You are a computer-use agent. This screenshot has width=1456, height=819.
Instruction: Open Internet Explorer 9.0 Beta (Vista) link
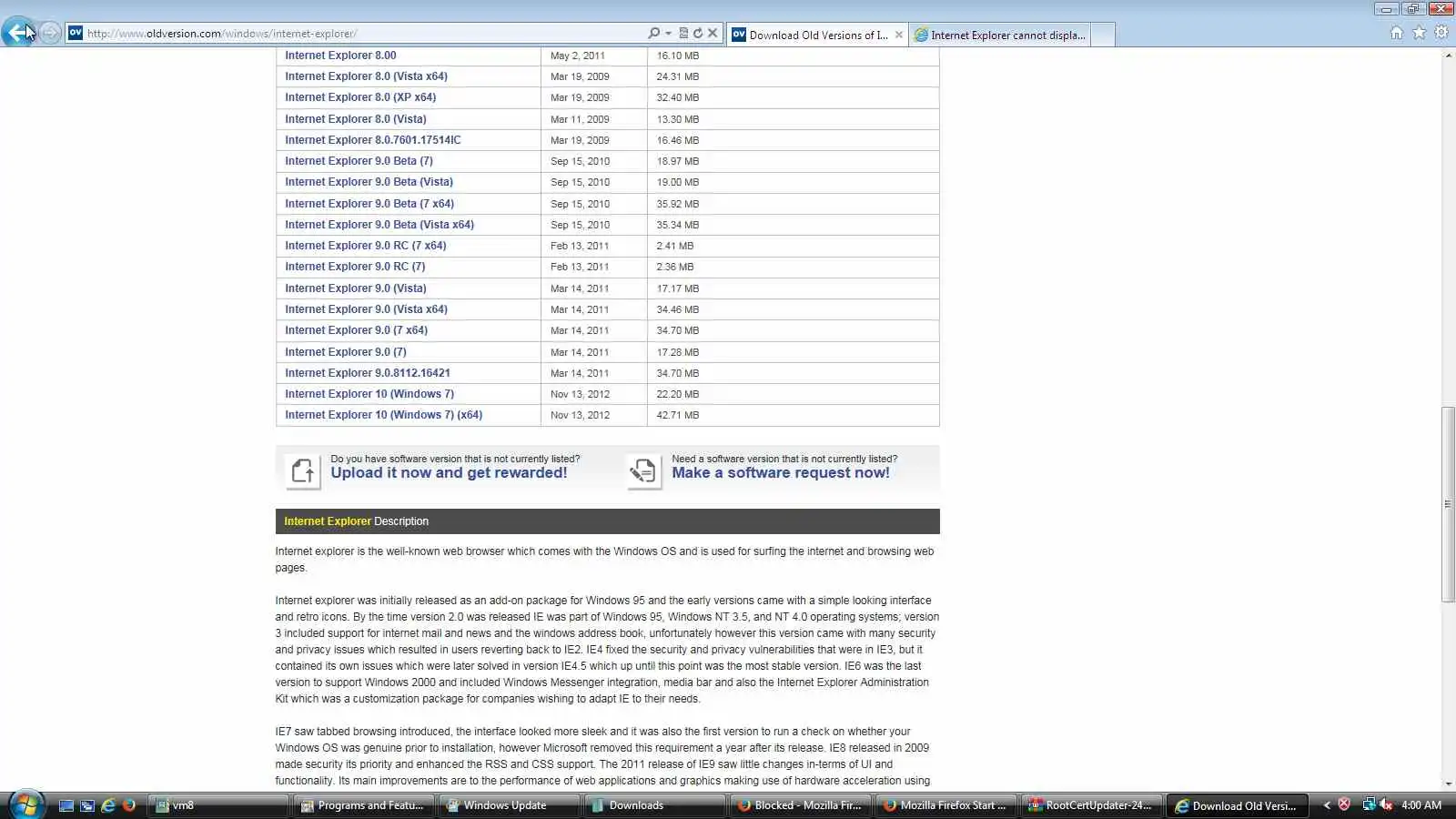(x=369, y=182)
